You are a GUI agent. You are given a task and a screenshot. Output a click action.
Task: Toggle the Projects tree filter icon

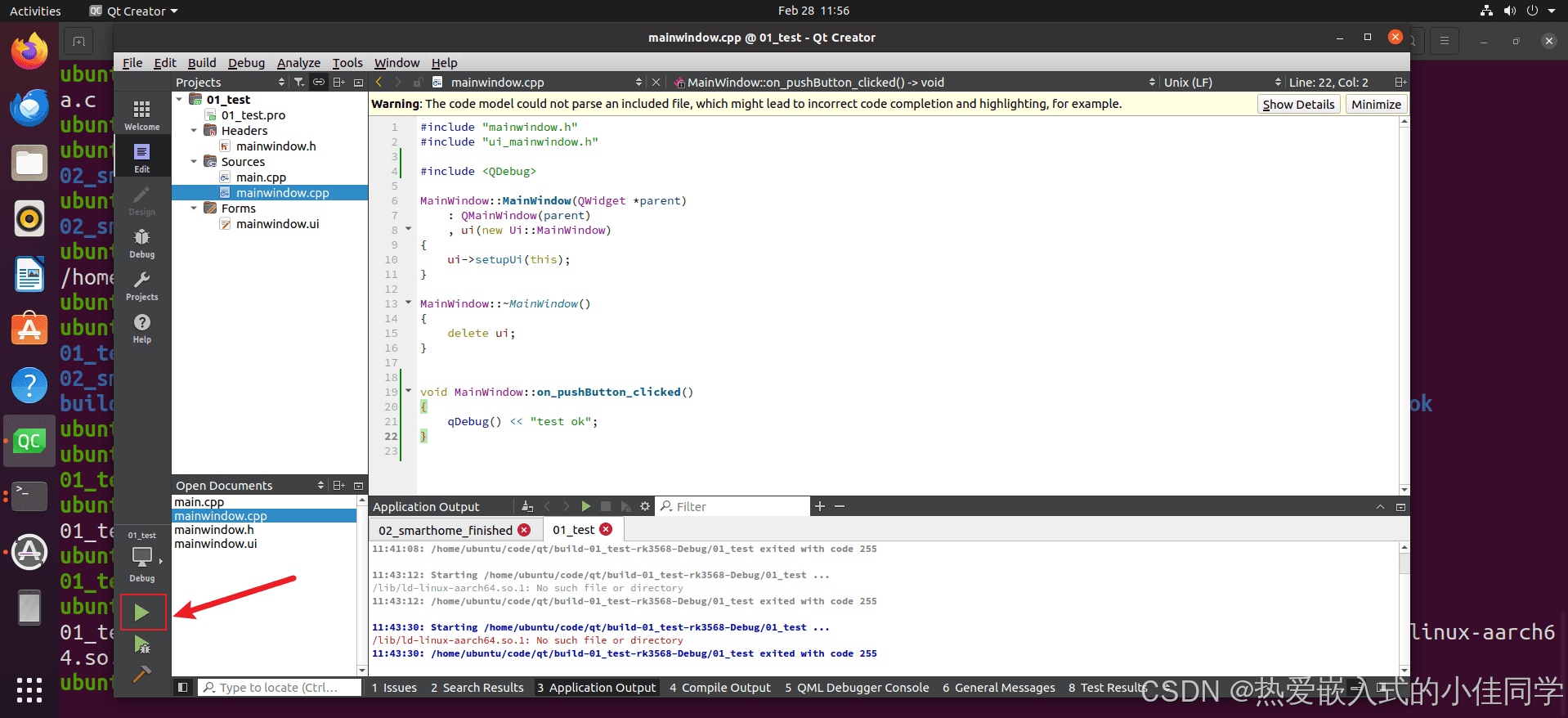[x=299, y=82]
